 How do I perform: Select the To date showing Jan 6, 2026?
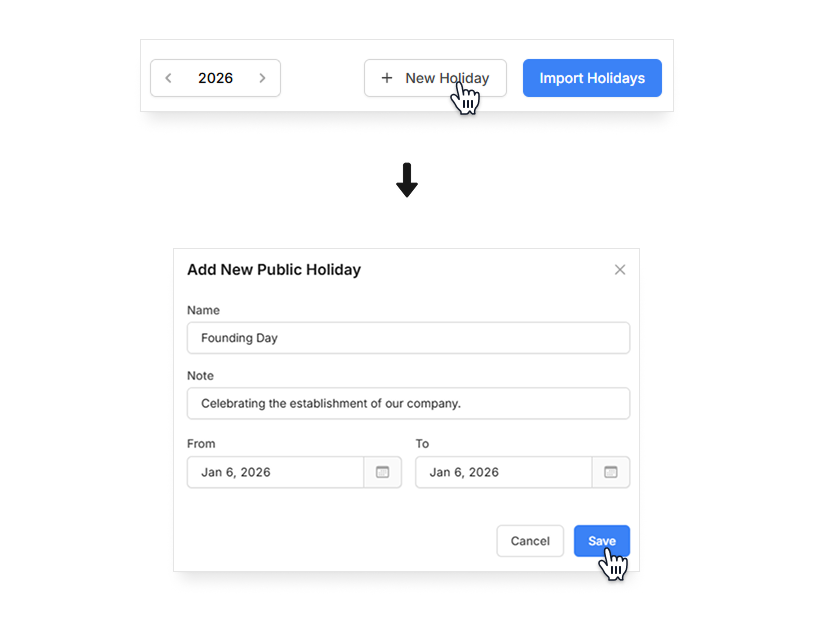click(503, 472)
